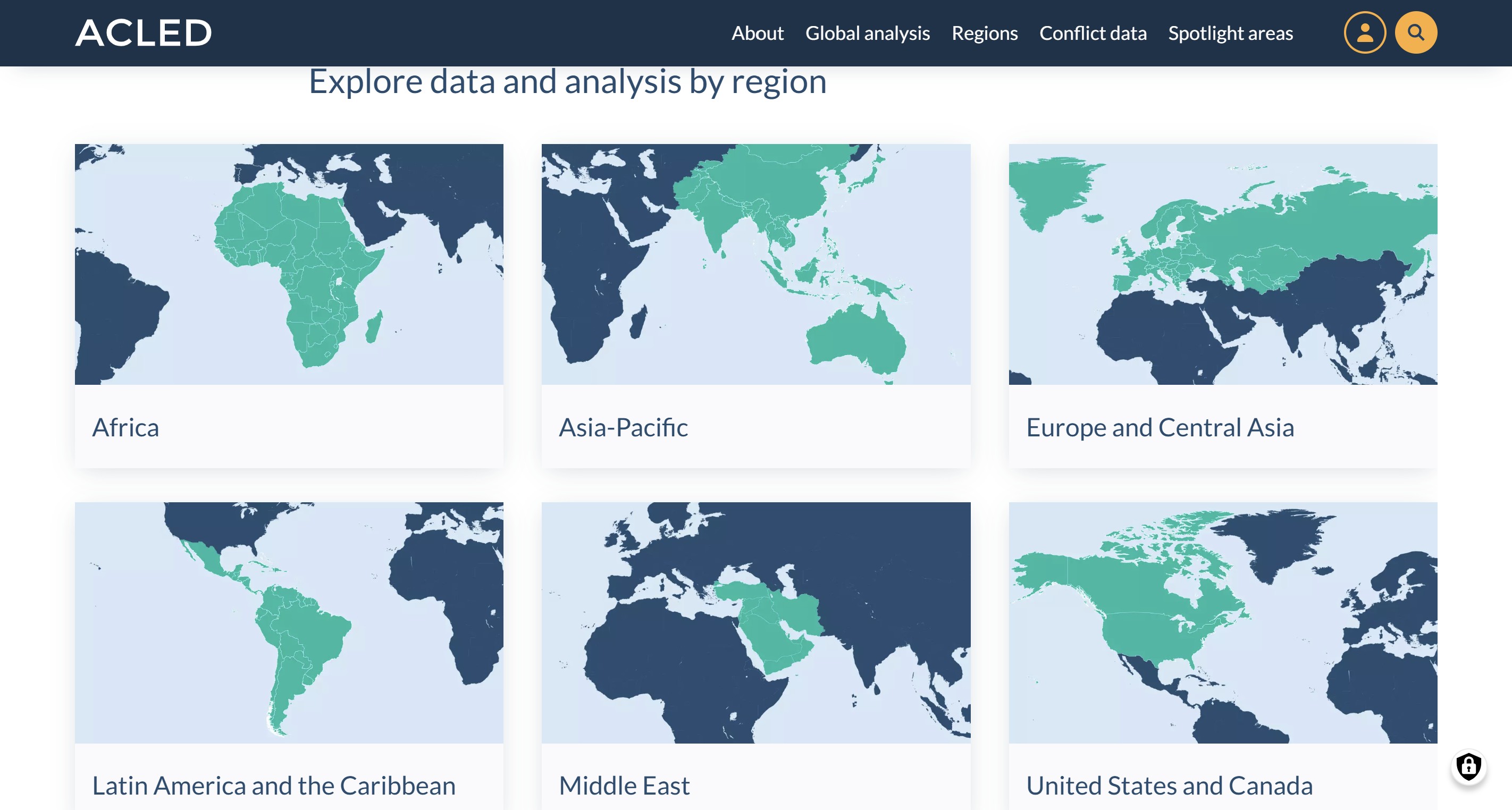1512x810 pixels.
Task: Open Latin America and the Caribbean link
Action: (273, 786)
